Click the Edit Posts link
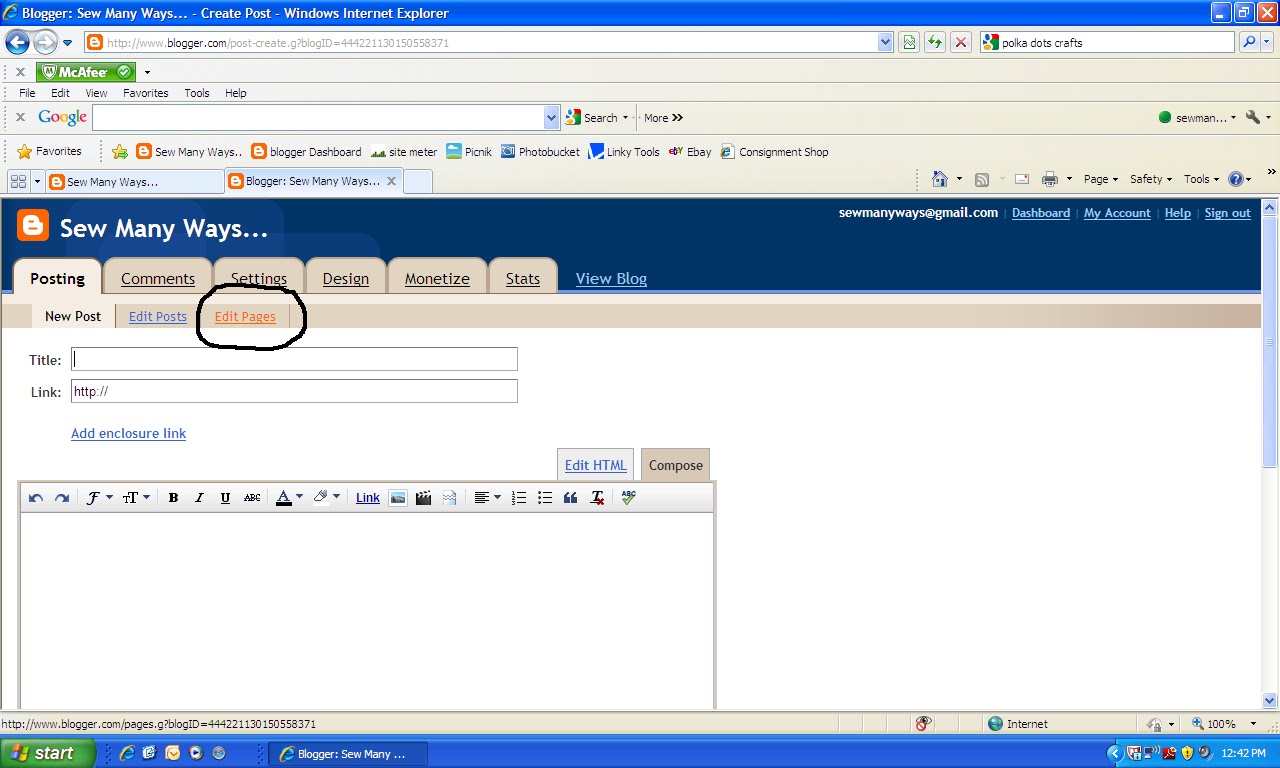1280x768 pixels. pos(158,316)
